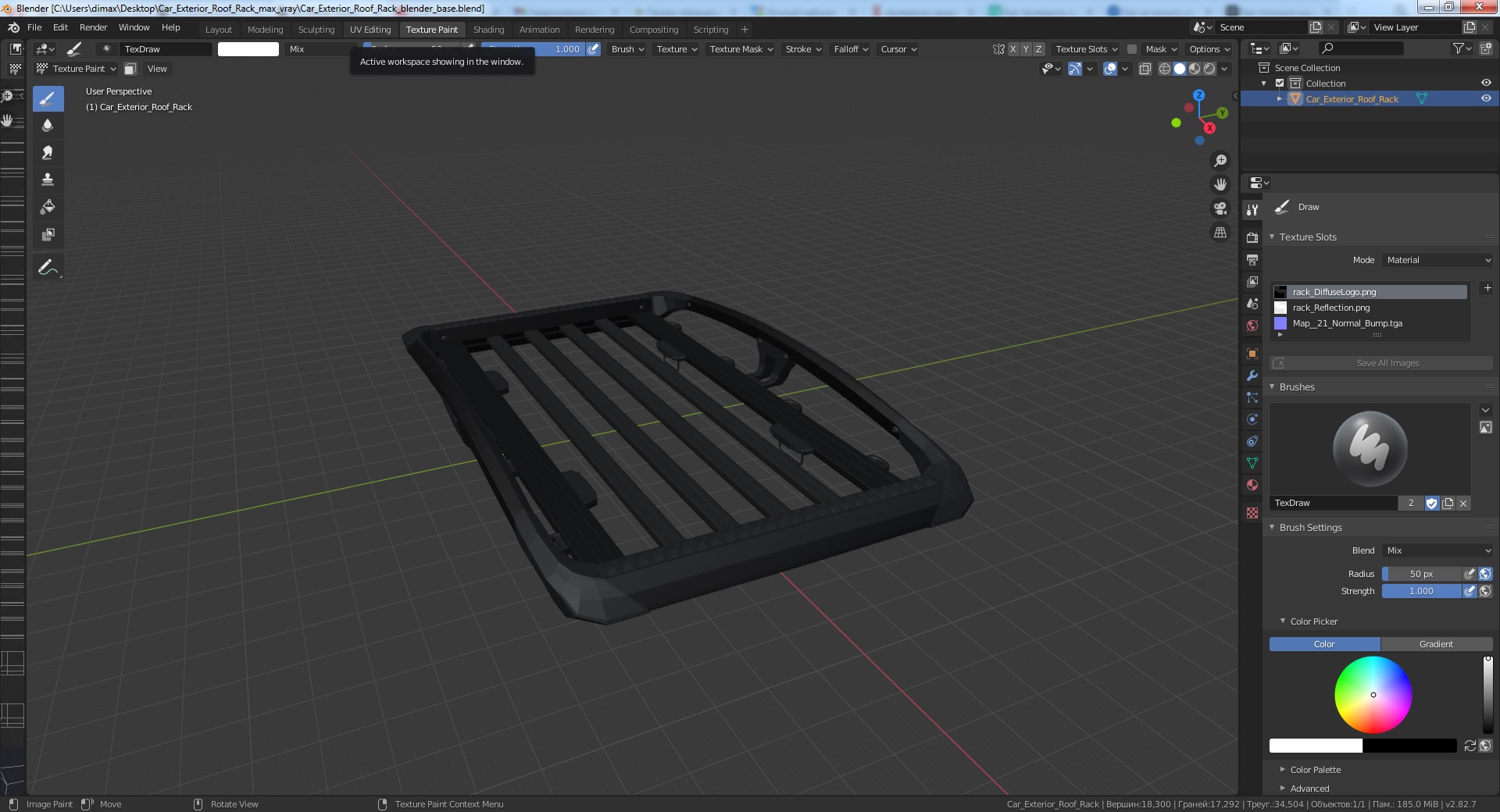Open World properties tab
The width and height of the screenshot is (1500, 812).
1252,325
